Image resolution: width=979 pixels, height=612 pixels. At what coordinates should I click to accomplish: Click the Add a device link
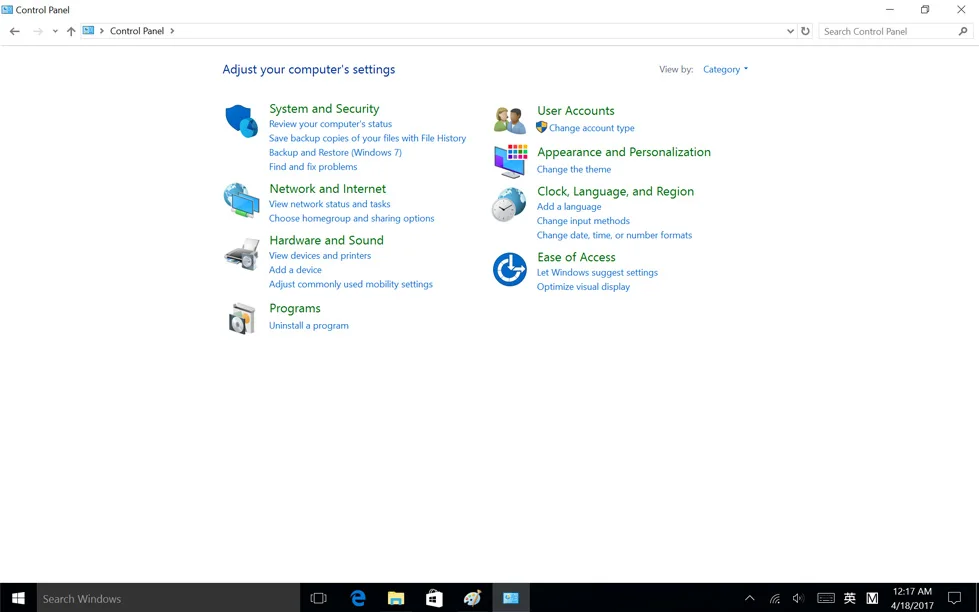click(x=295, y=270)
